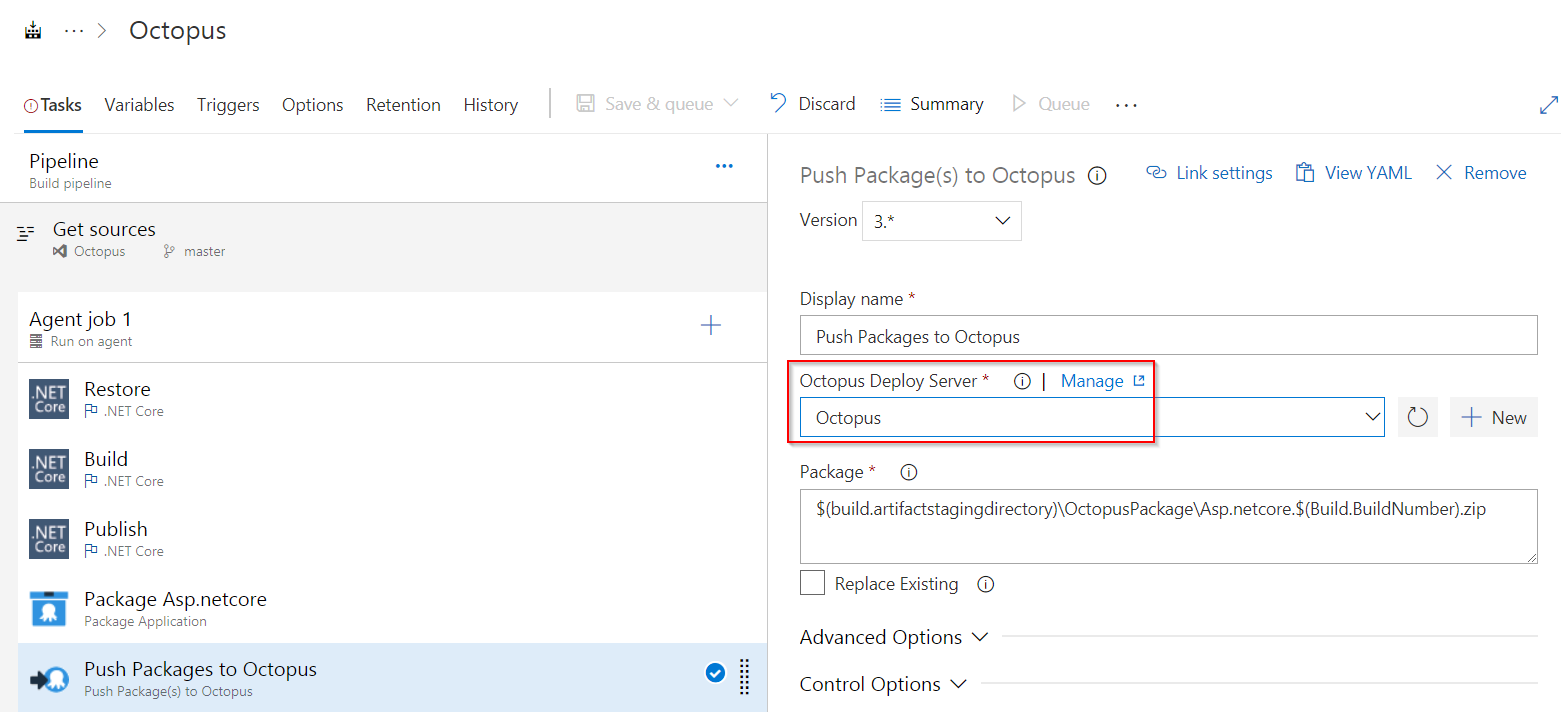Open the Options tab
The width and height of the screenshot is (1561, 712).
313,105
